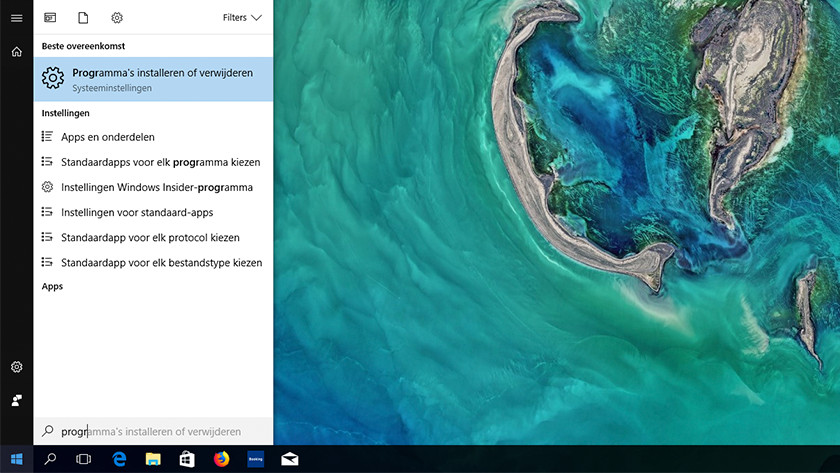
Task: Open Standaardapp voor elk bestandstype kiezen
Action: point(161,262)
